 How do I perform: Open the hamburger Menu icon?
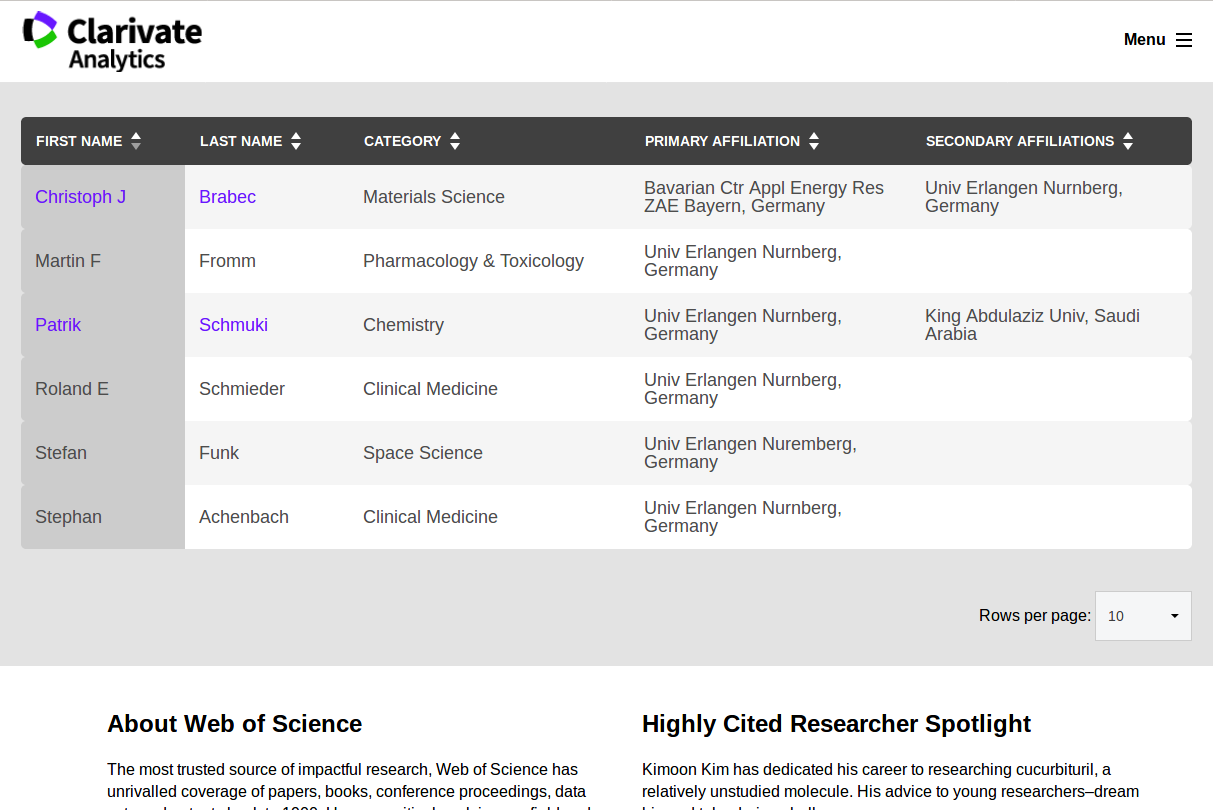point(1184,40)
